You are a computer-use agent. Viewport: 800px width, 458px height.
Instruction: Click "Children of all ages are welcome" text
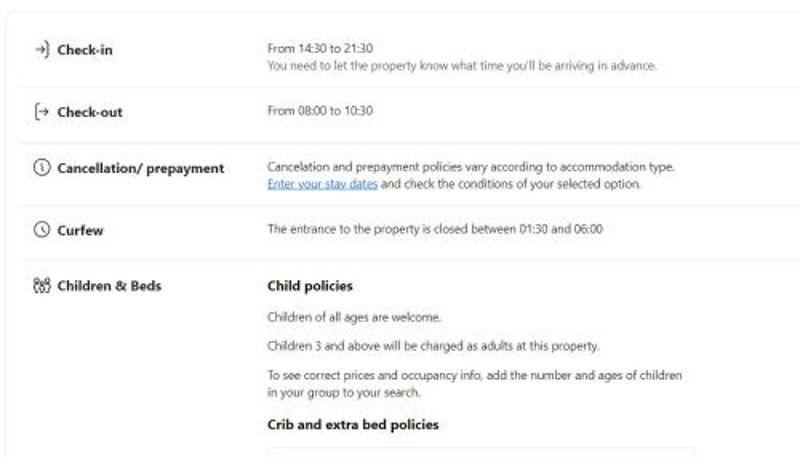354,318
